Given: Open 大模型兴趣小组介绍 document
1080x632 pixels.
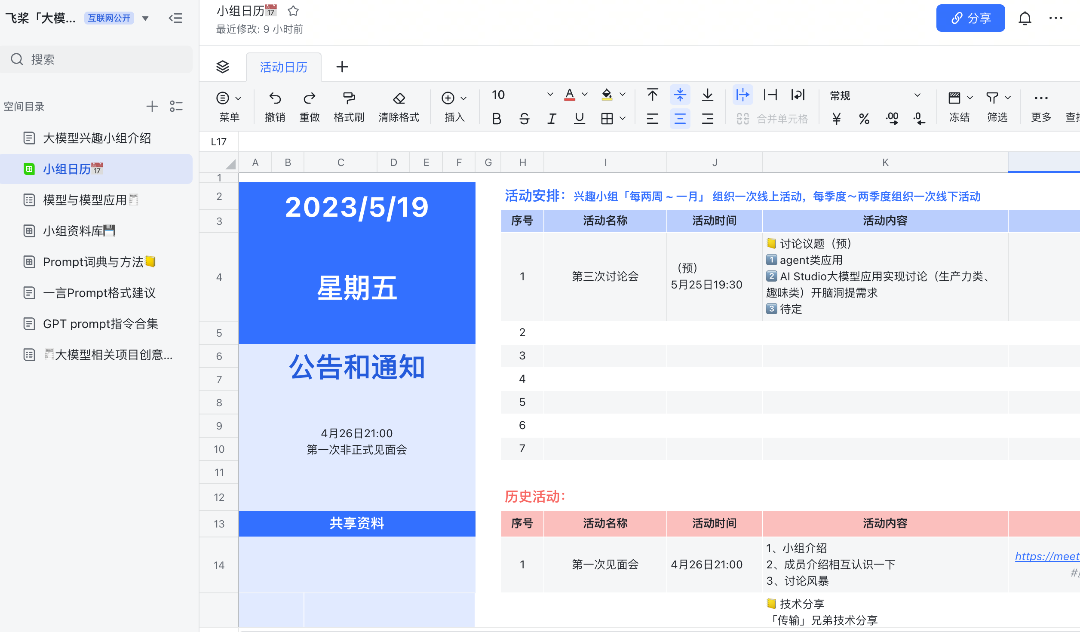Looking at the screenshot, I should [97, 138].
